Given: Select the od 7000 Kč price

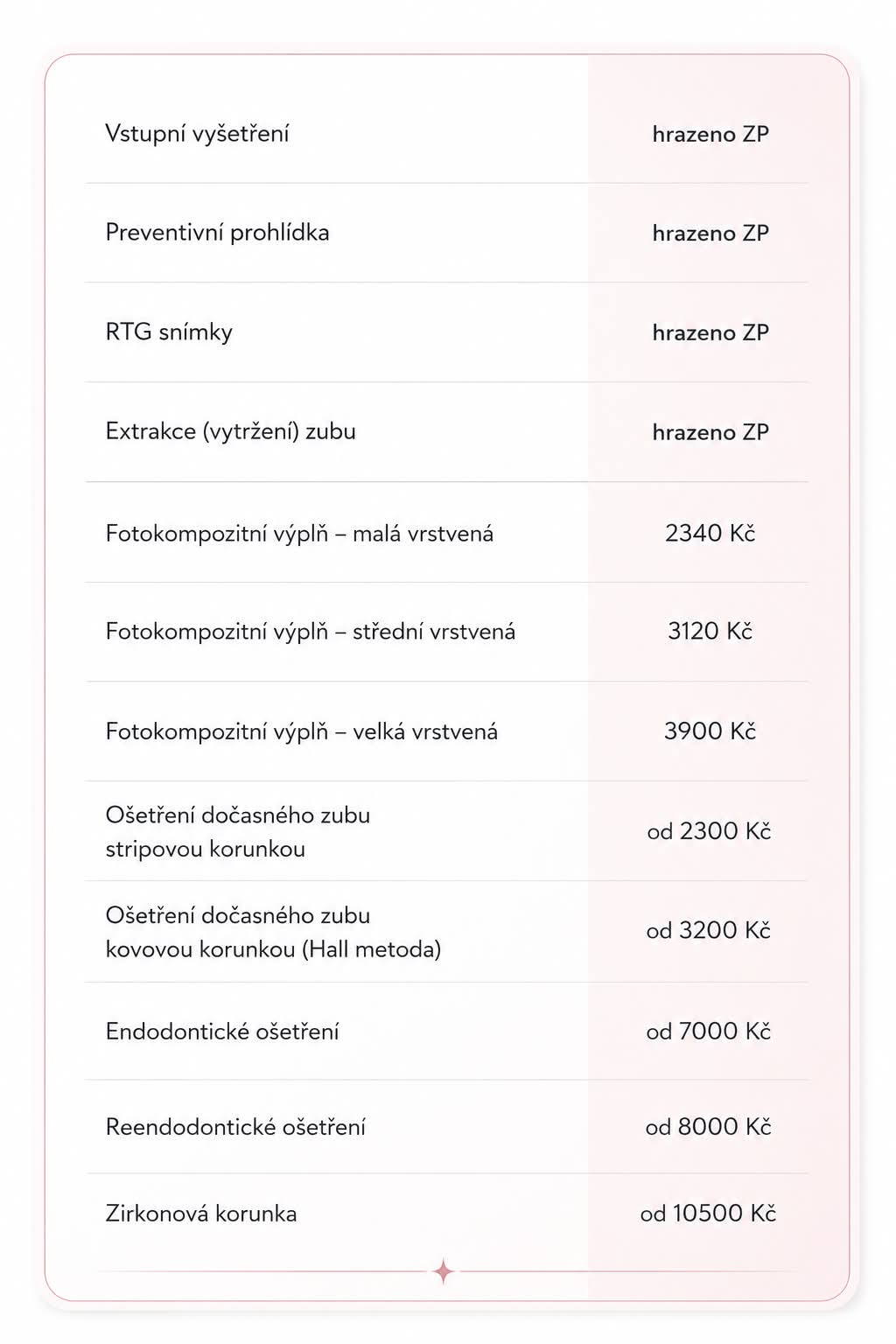Looking at the screenshot, I should point(709,1032).
